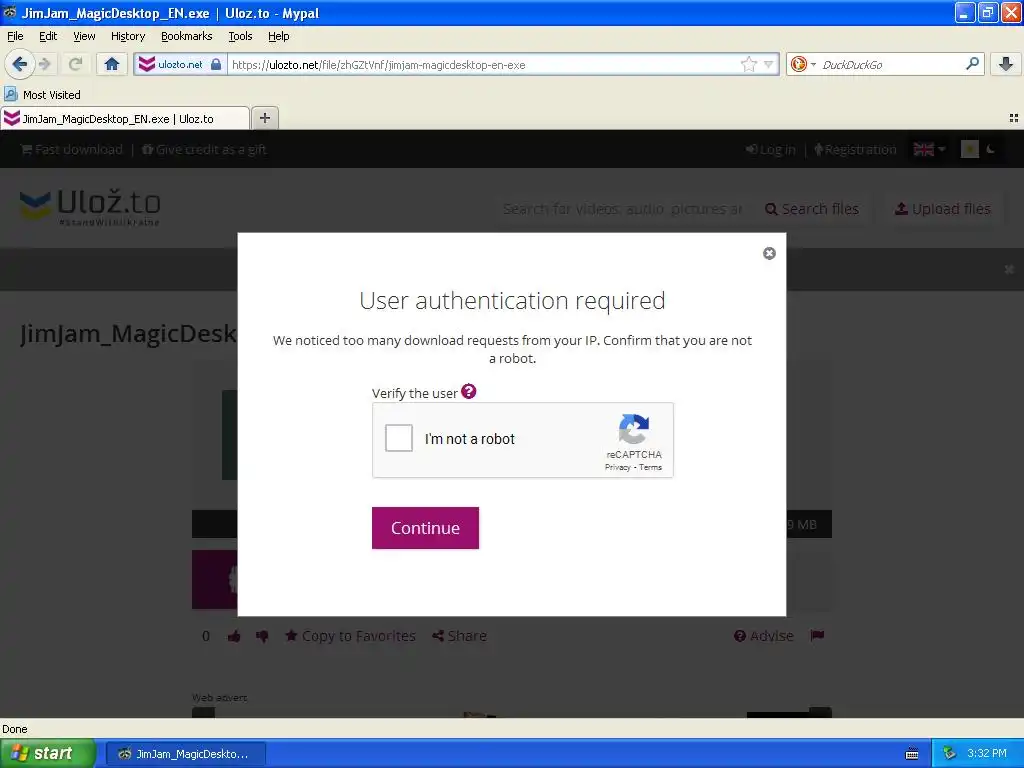Click the ulozto.net site identity icon
Screen dimensions: 1024x768
(x=147, y=64)
